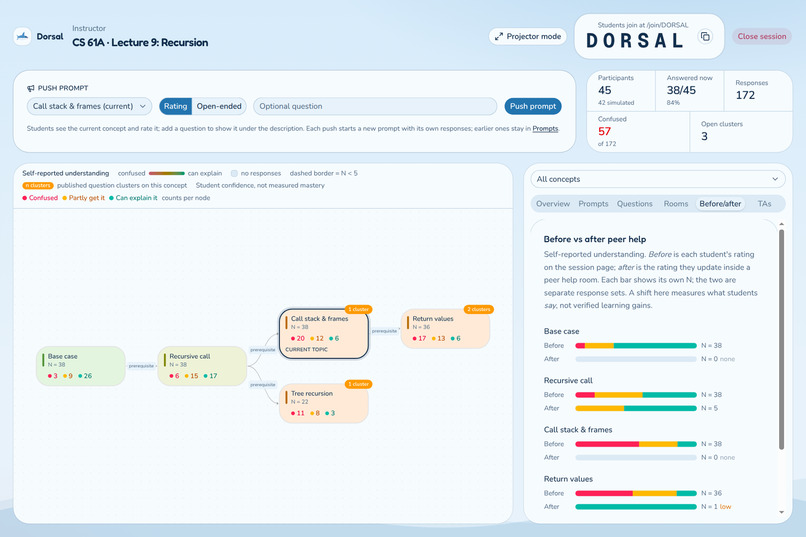Open the Call stack & frames concept dropdown
This screenshot has width=806, height=537.
pos(89,106)
